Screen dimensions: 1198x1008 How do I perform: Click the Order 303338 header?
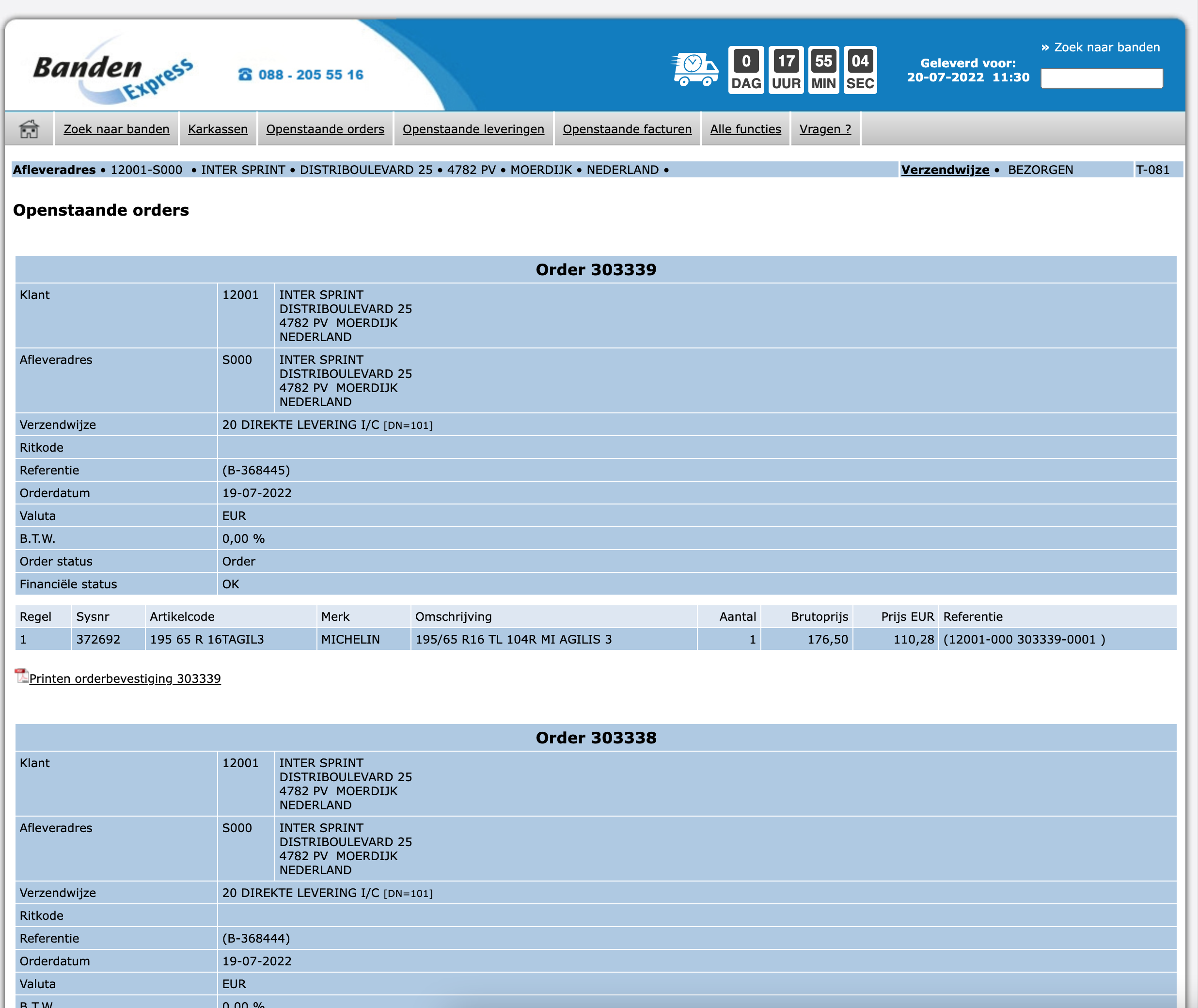(x=595, y=738)
